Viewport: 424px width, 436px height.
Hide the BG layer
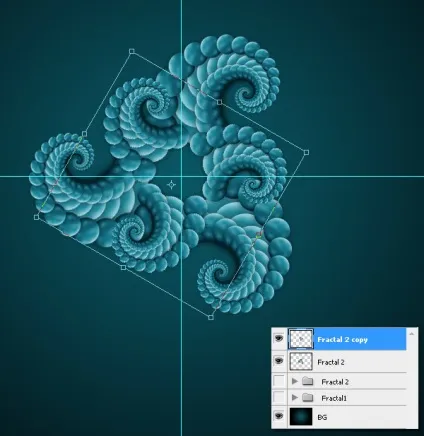tap(279, 416)
